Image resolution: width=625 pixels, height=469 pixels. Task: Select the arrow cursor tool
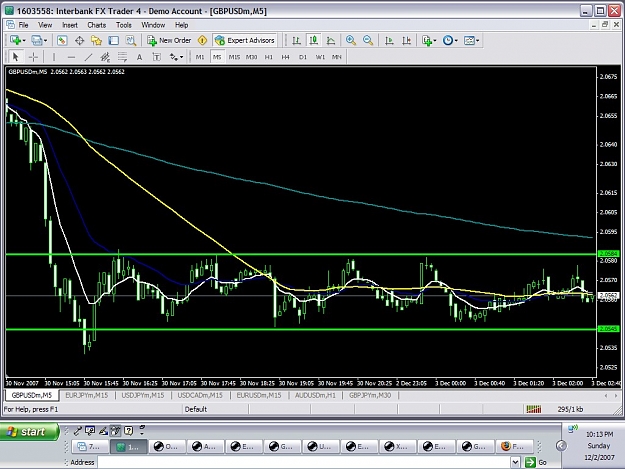pos(16,57)
